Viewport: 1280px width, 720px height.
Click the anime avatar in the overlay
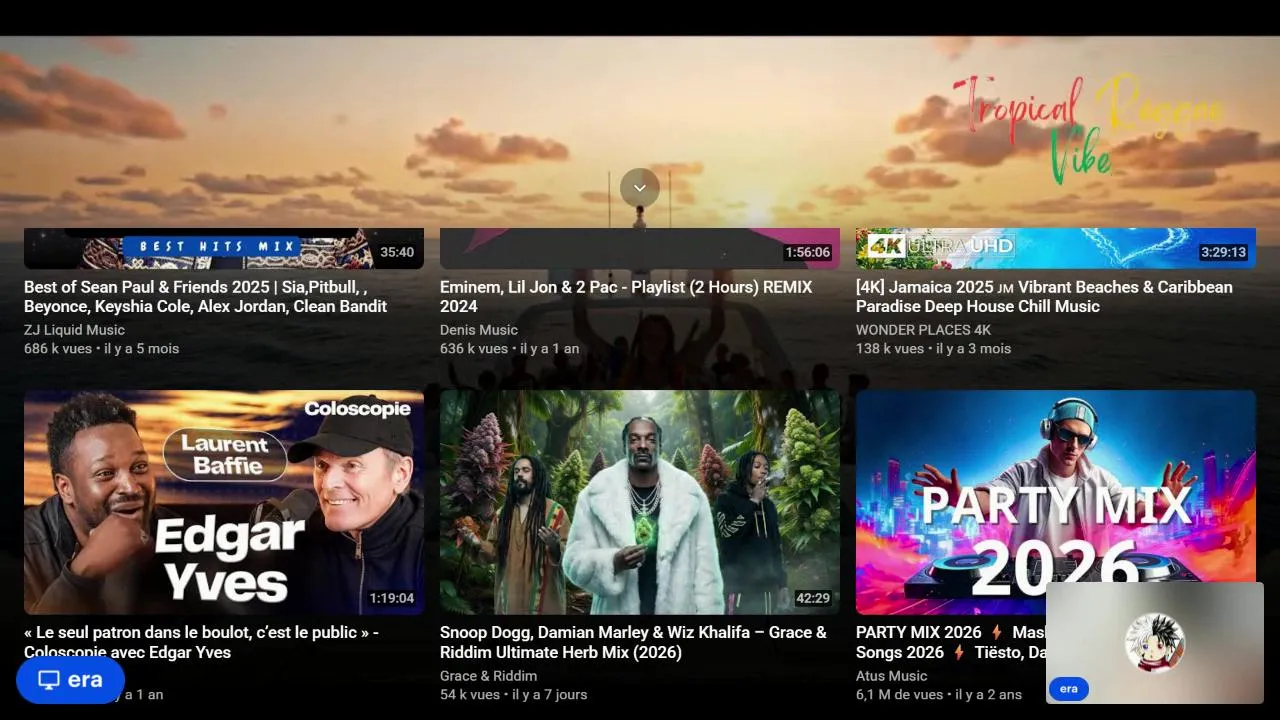click(x=1155, y=642)
